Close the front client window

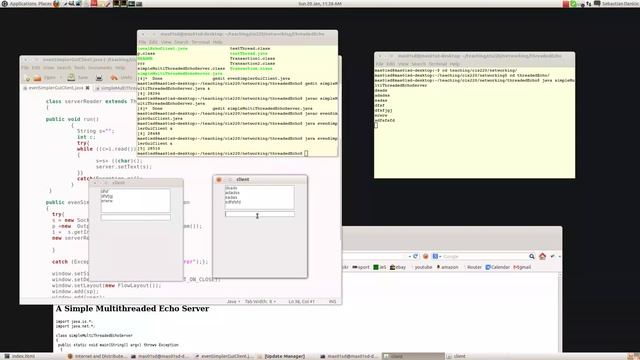(219, 180)
